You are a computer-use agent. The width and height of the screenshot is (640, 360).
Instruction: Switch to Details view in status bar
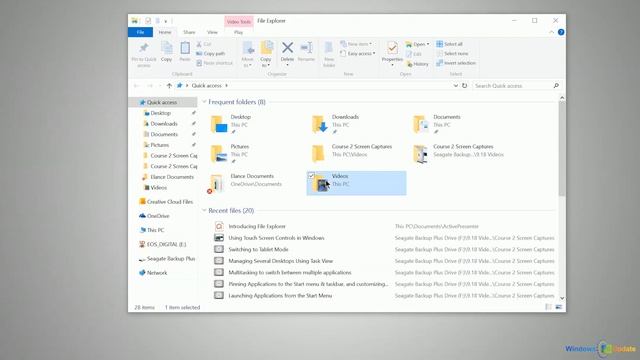pos(549,307)
